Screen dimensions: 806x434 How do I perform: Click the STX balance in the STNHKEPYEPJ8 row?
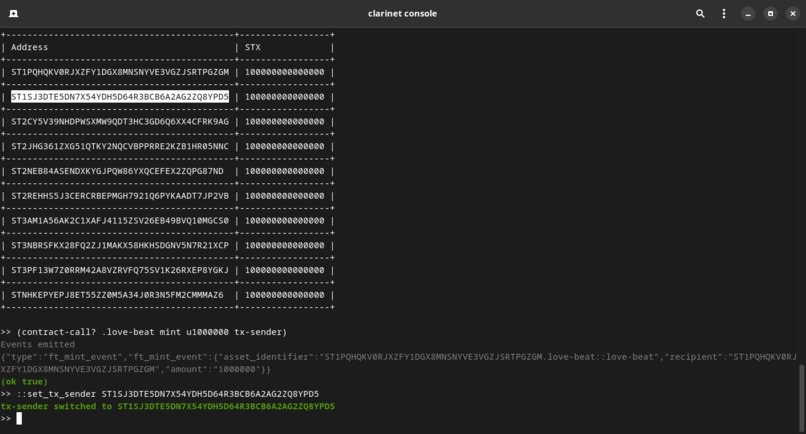[284, 295]
